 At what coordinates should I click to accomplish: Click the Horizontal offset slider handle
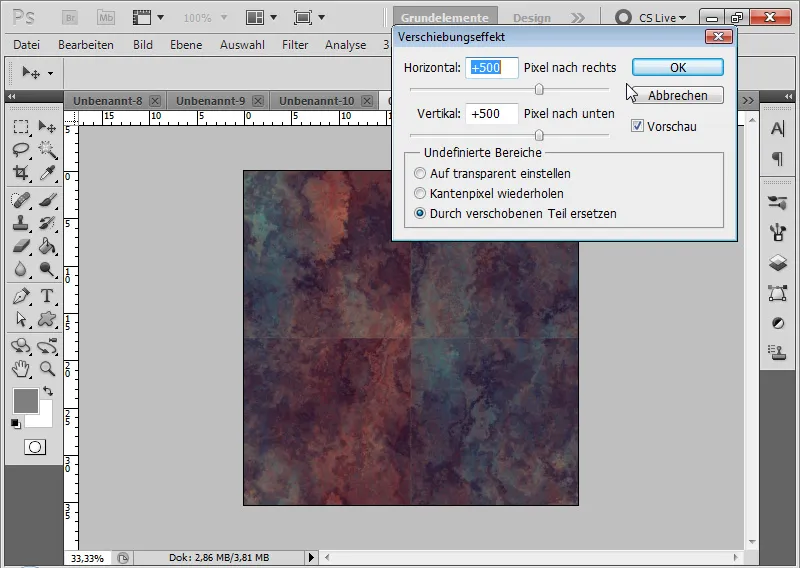coord(539,89)
